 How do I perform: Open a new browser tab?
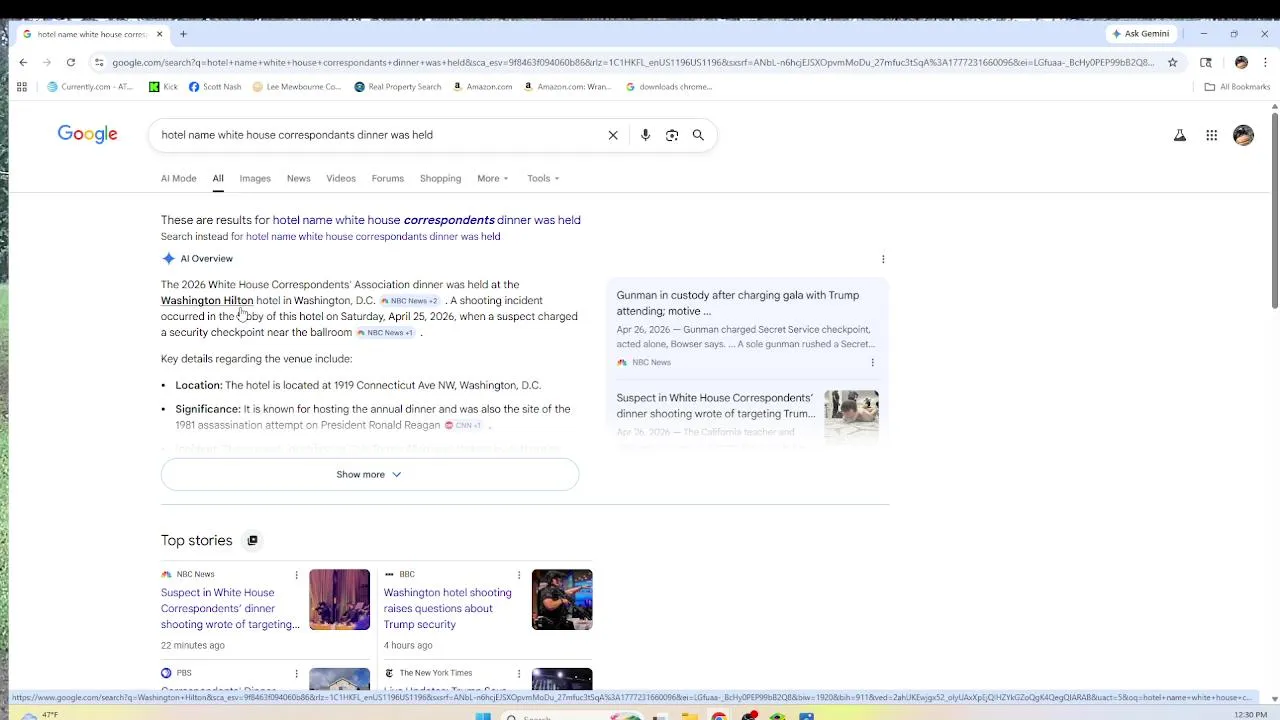point(183,34)
